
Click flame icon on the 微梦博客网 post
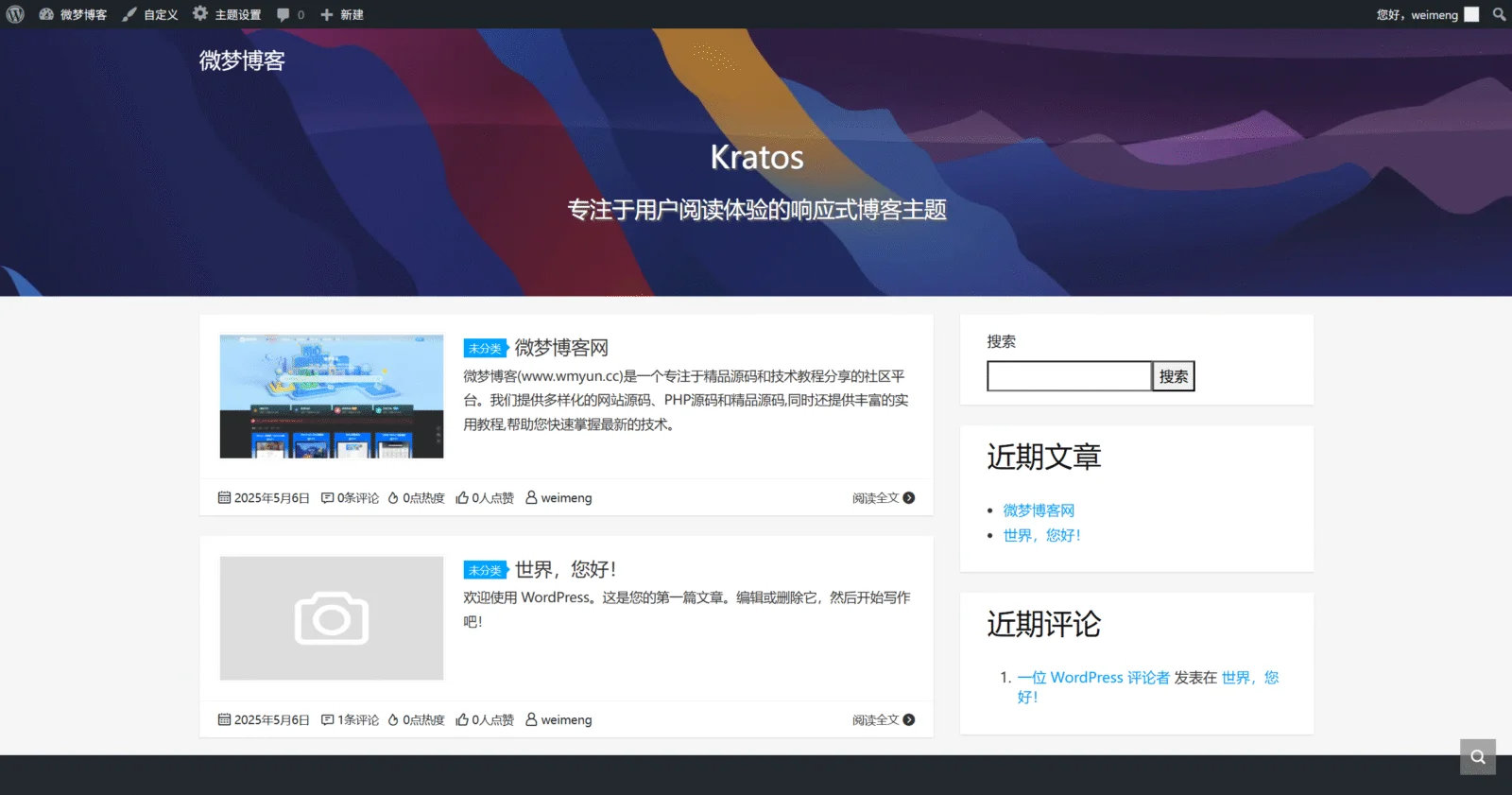click(393, 497)
